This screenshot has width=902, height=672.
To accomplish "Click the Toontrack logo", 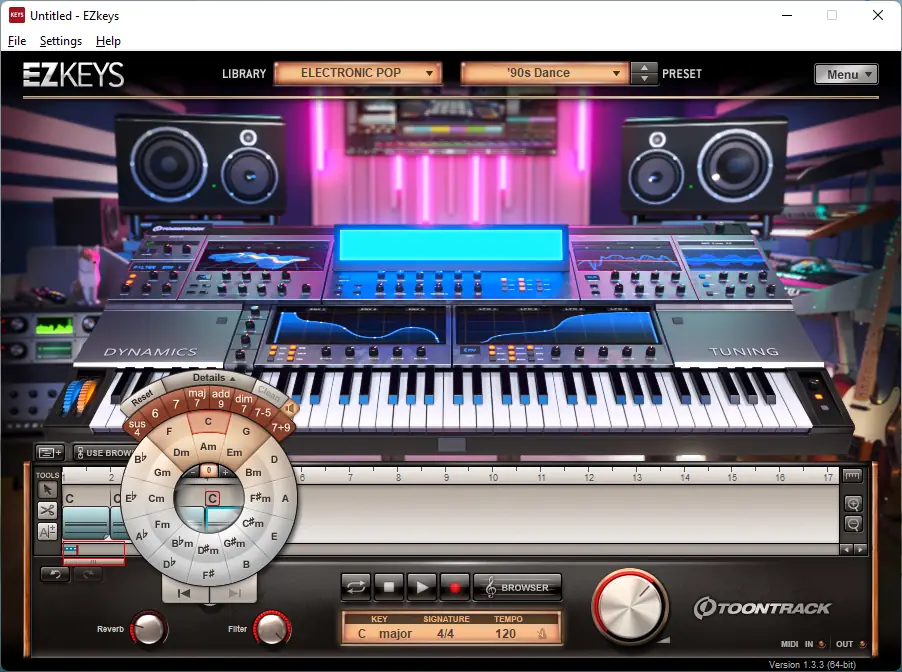I will 762,608.
